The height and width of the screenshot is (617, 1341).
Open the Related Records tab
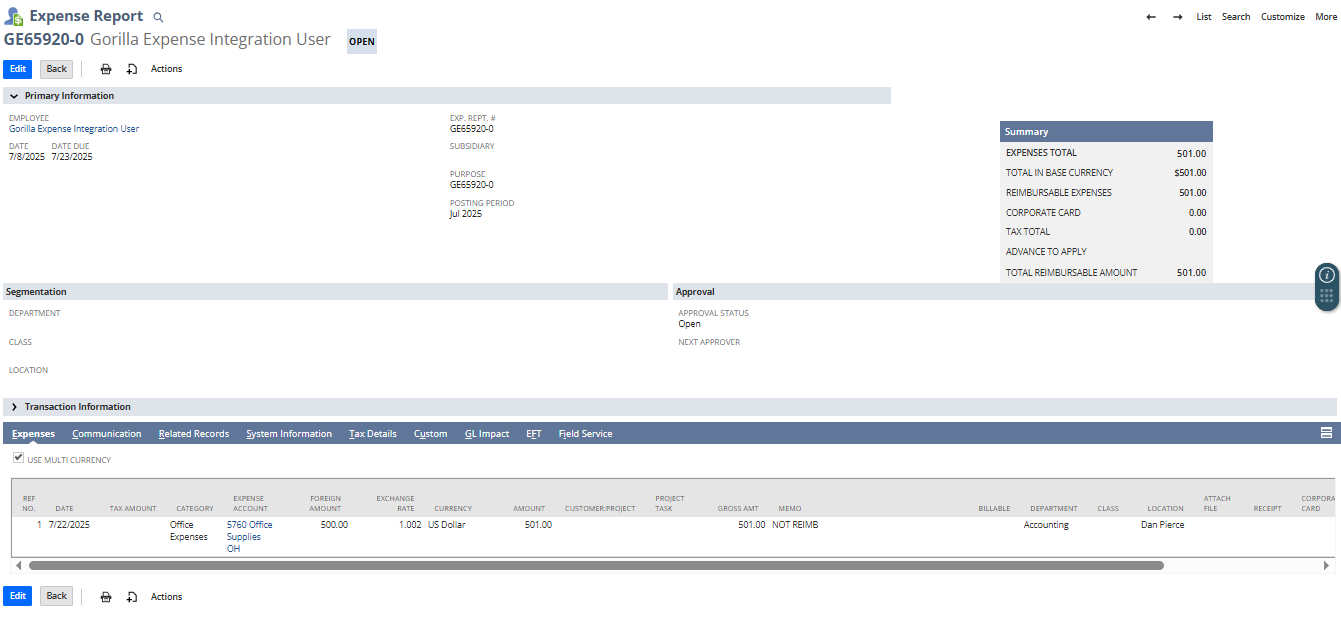[x=194, y=434]
